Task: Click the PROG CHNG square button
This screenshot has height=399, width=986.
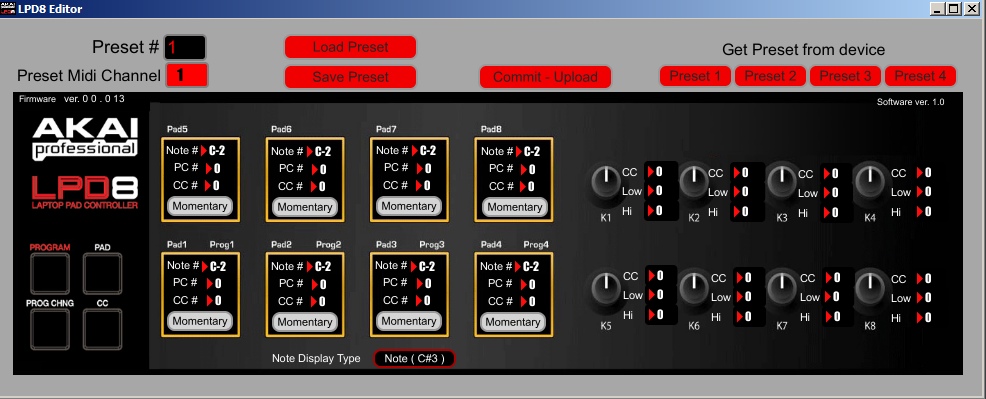Action: pyautogui.click(x=50, y=330)
